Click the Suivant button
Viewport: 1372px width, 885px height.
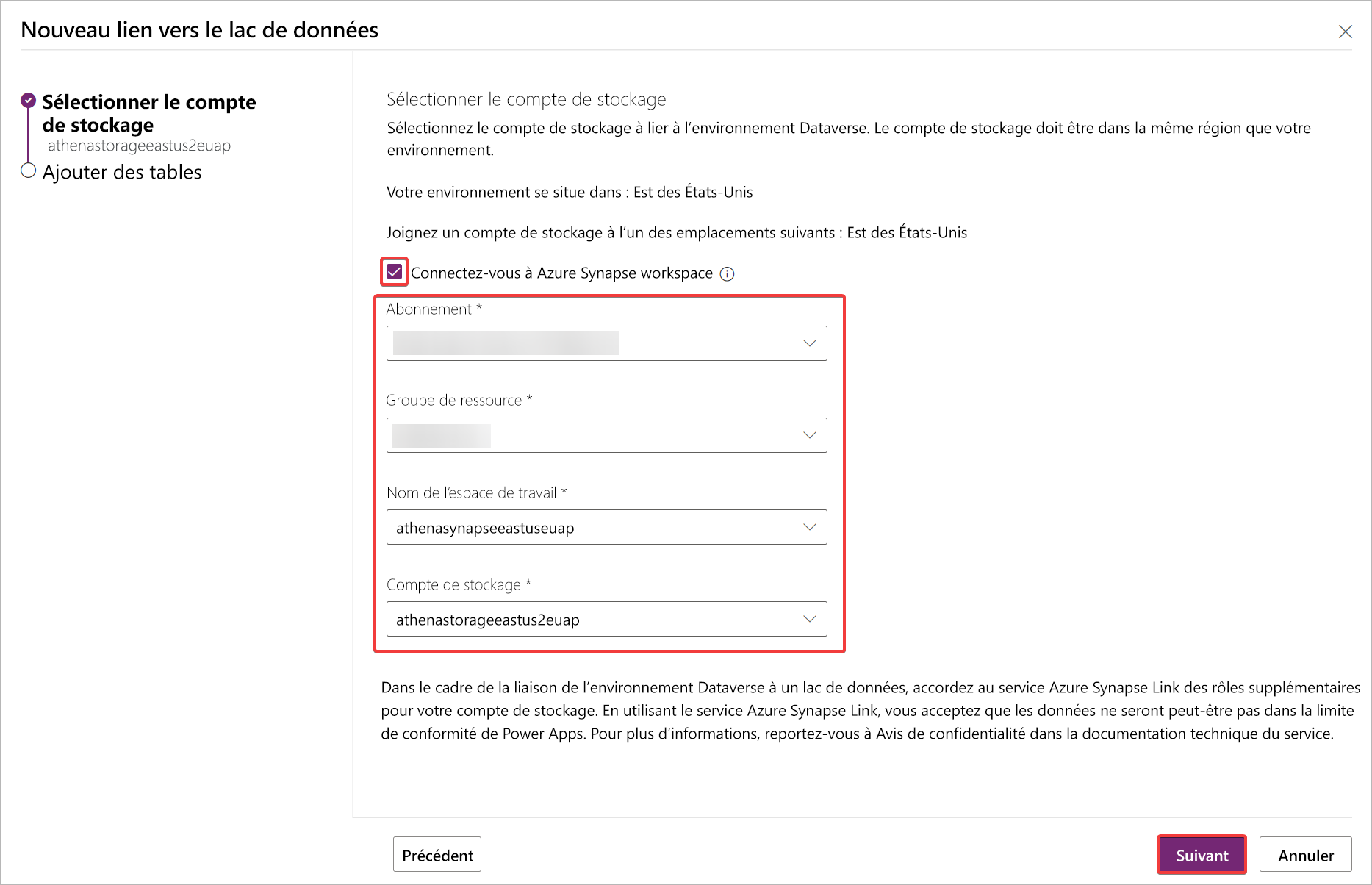pos(1201,854)
